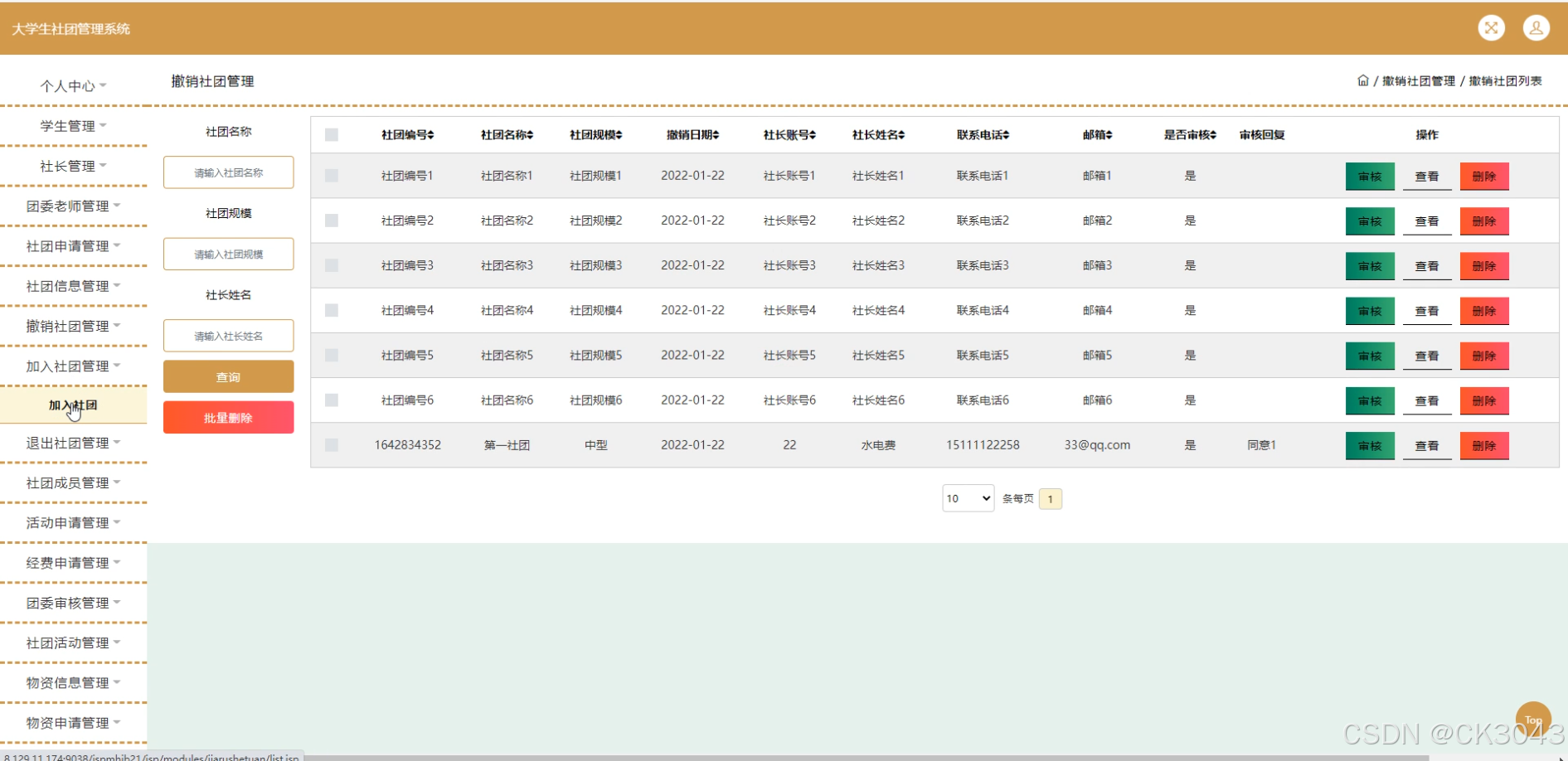Focus the 请输入社团名称 input field
Viewport: 1568px width, 761px height.
coord(228,172)
